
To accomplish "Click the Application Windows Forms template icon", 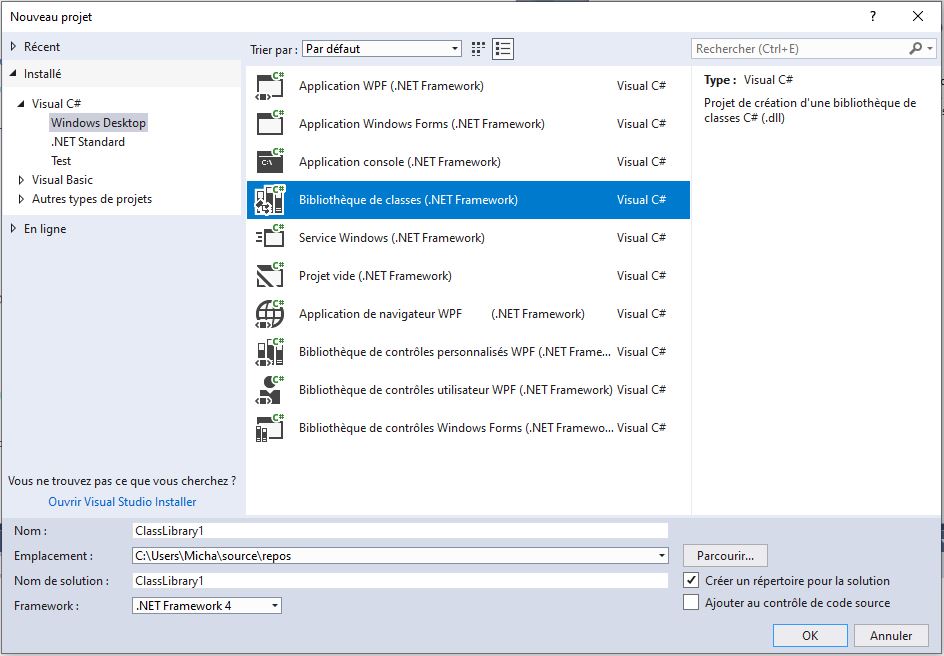I will click(270, 124).
